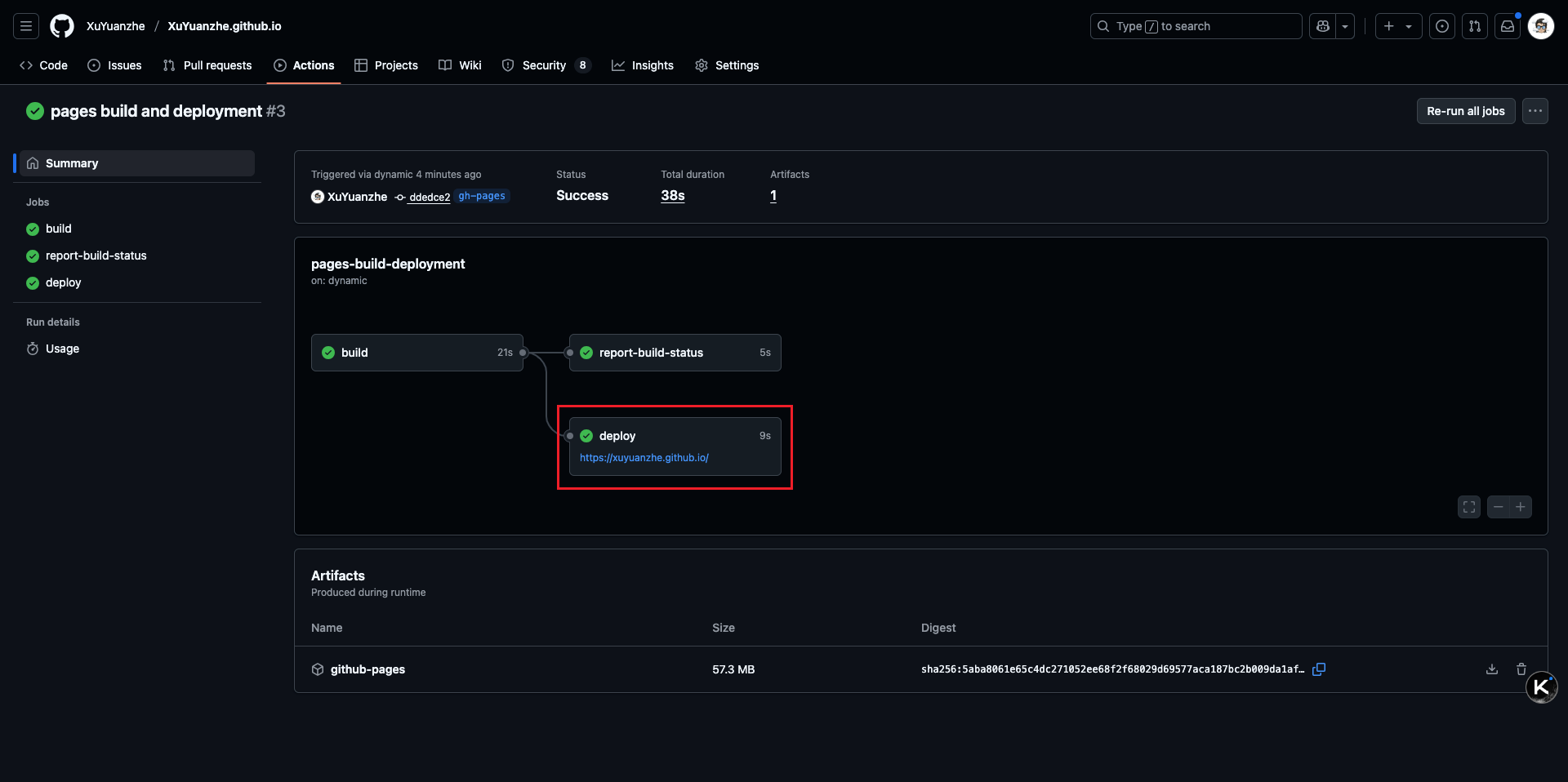Open the Wiki tab
1568x782 pixels.
point(460,65)
